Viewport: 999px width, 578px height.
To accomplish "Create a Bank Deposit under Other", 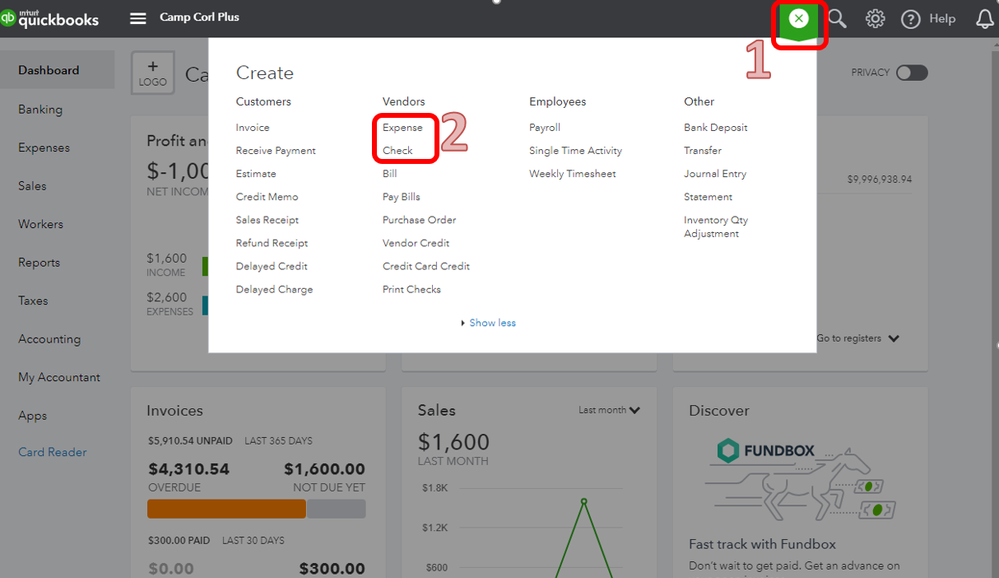I will 715,127.
